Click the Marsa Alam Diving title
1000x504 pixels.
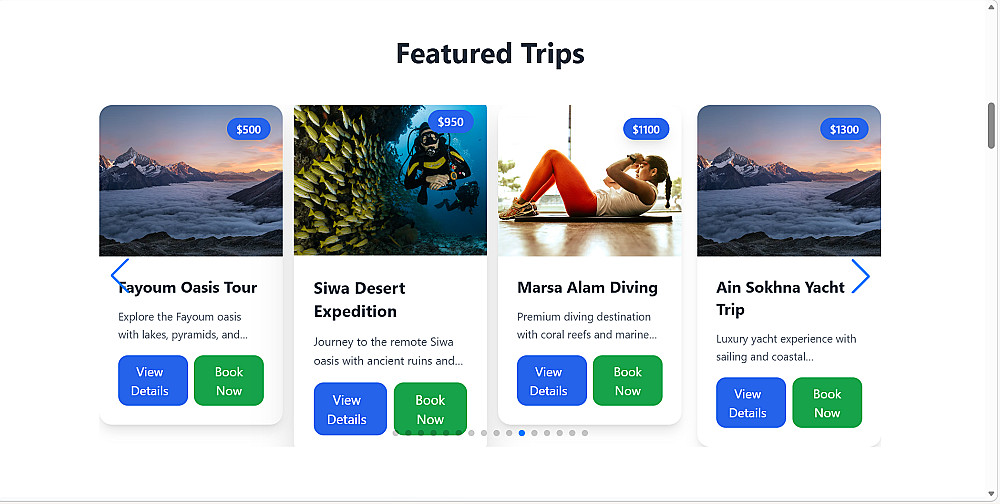[587, 288]
